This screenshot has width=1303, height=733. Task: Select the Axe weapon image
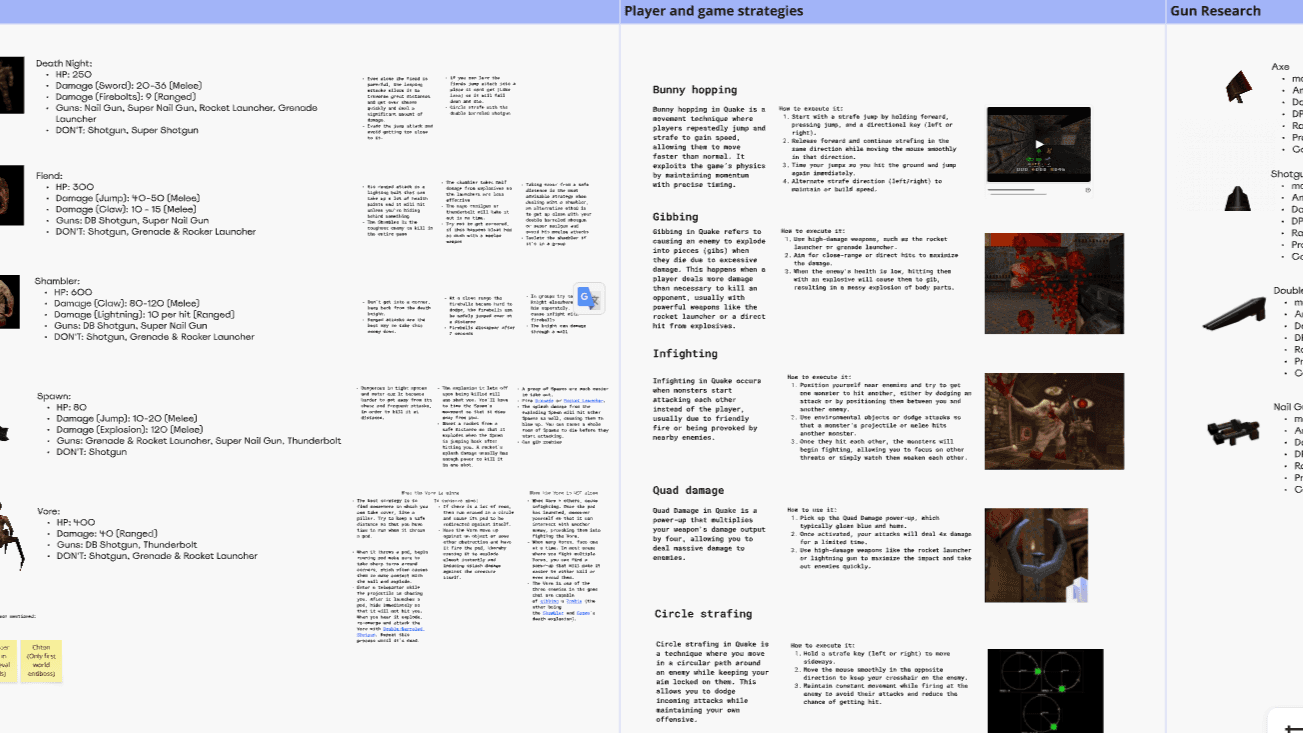pos(1240,87)
